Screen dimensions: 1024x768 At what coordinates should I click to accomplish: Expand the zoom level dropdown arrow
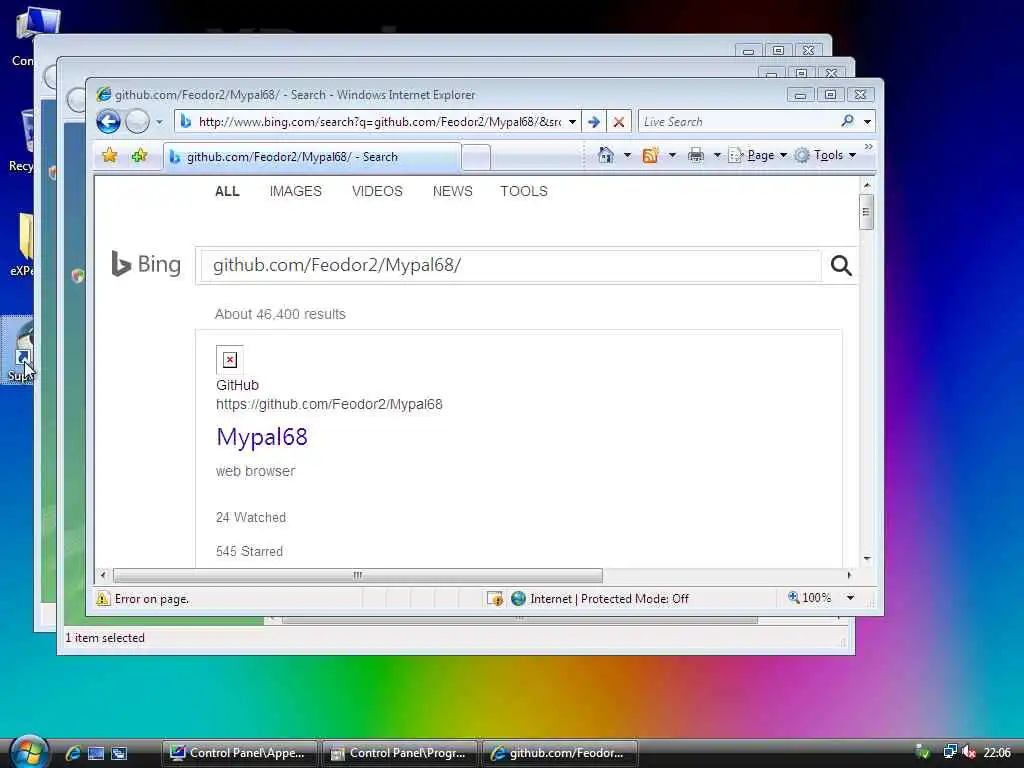pyautogui.click(x=850, y=598)
